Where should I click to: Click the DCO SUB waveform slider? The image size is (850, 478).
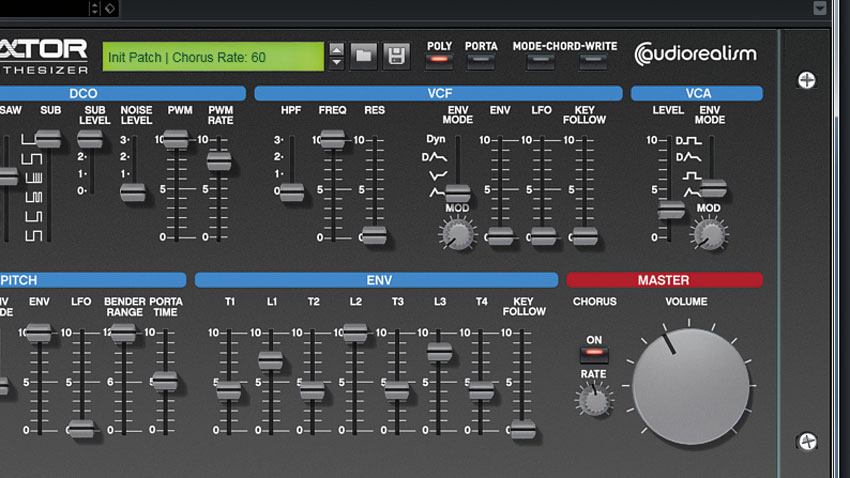(49, 139)
